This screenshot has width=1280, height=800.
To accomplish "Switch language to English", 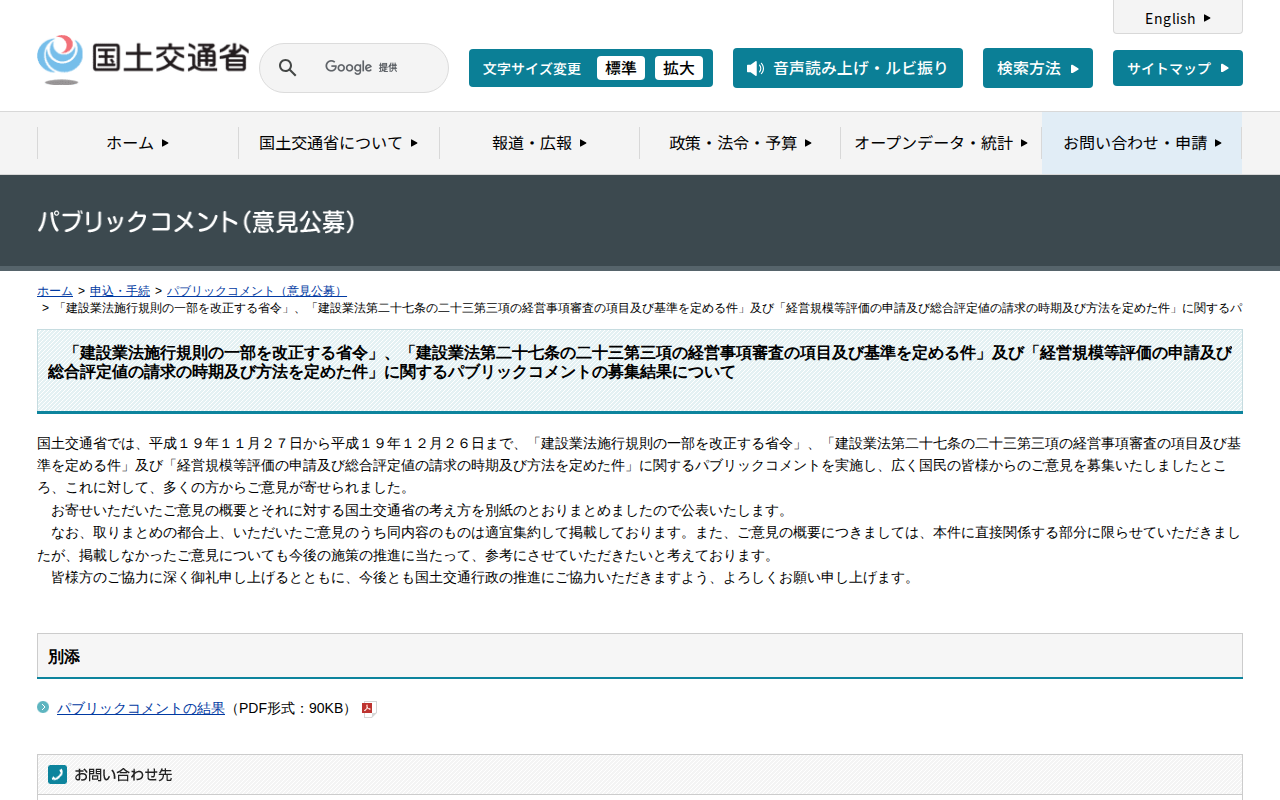I will [1177, 18].
